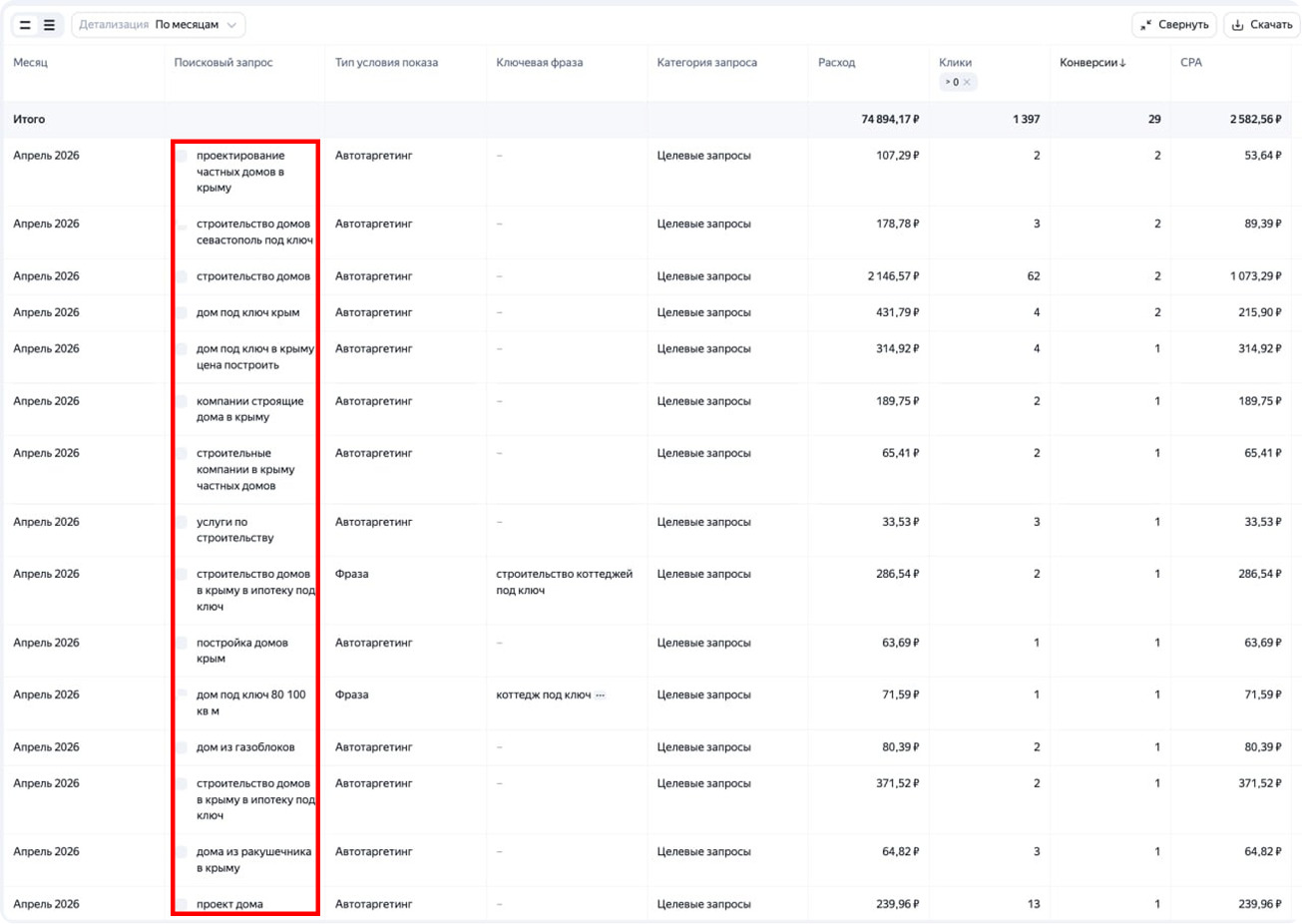Open the '> 0' filter under Клики
1302x924 pixels.
click(952, 82)
